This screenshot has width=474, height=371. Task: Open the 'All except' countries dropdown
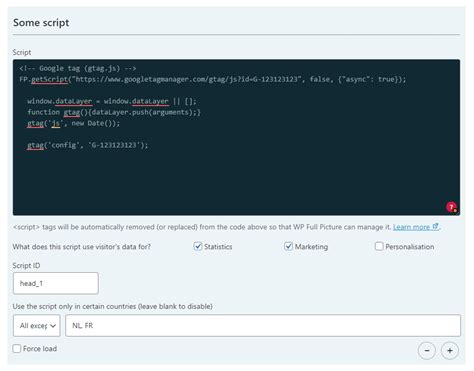[x=37, y=325]
